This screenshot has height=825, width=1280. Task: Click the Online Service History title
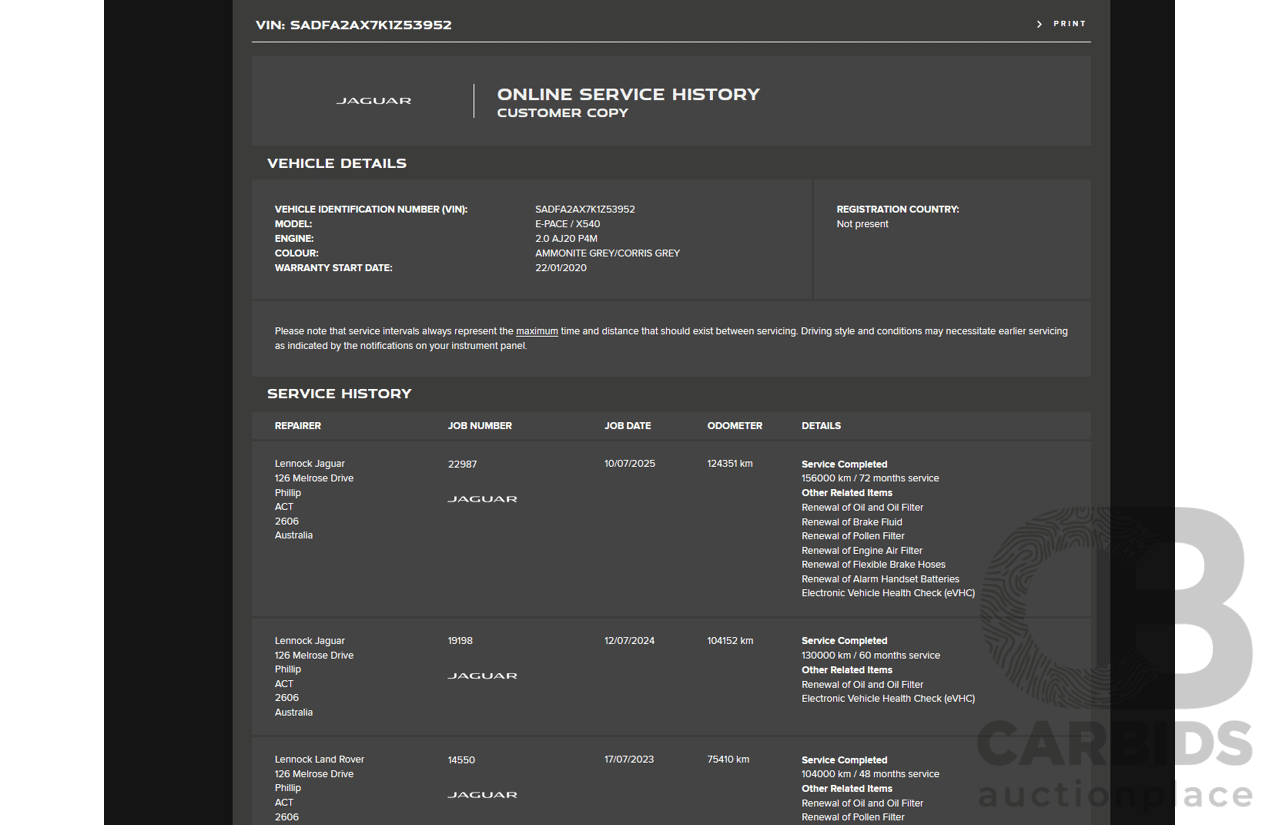pyautogui.click(x=628, y=94)
